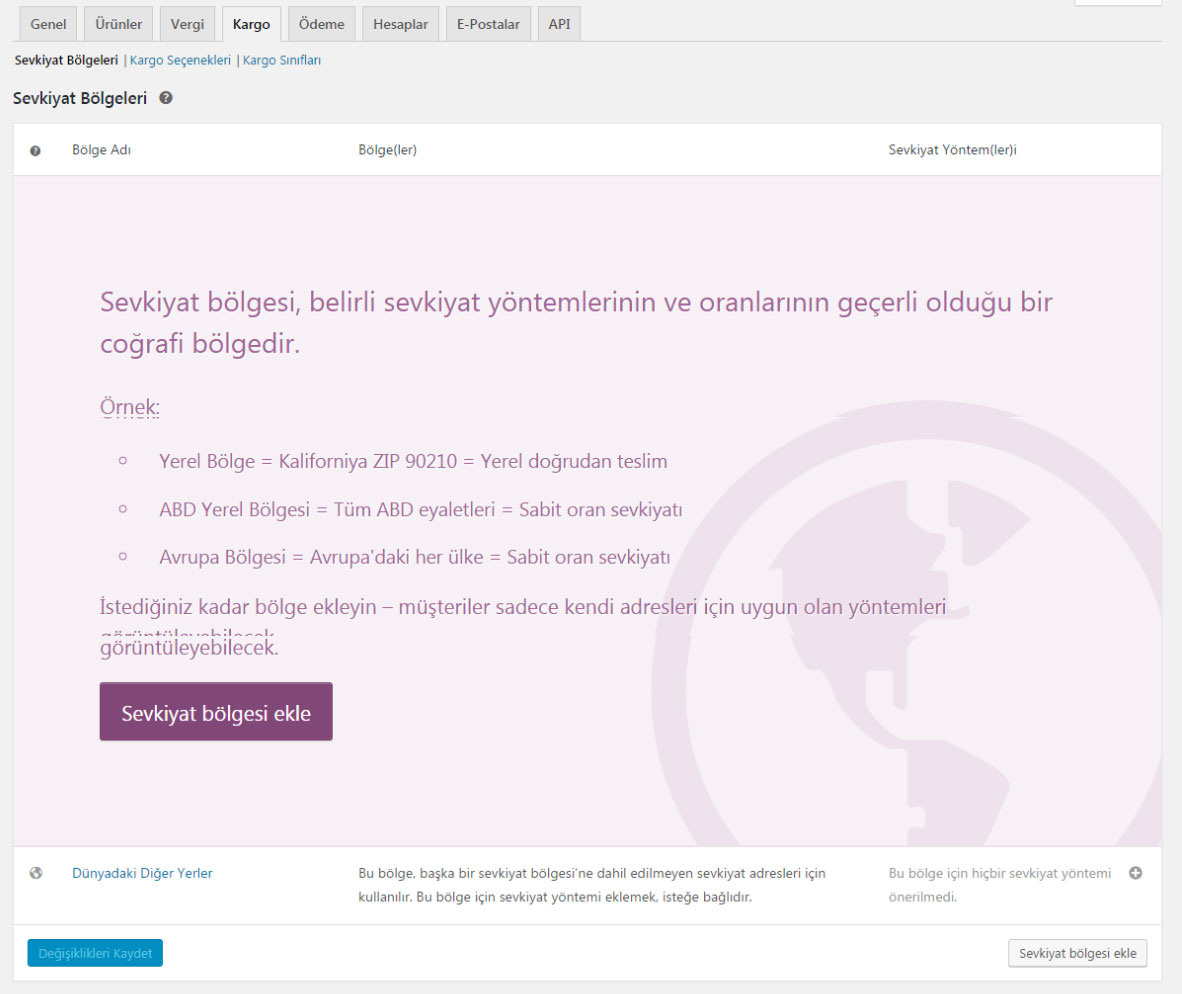The image size is (1182, 994).
Task: Click the ABD Yerel Bölgesi example line
Action: click(x=421, y=509)
